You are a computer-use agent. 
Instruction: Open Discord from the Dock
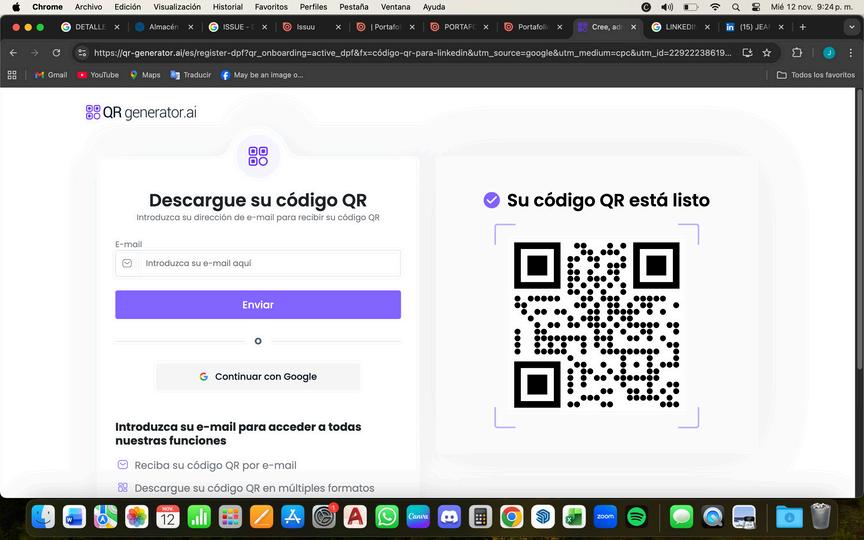click(449, 517)
